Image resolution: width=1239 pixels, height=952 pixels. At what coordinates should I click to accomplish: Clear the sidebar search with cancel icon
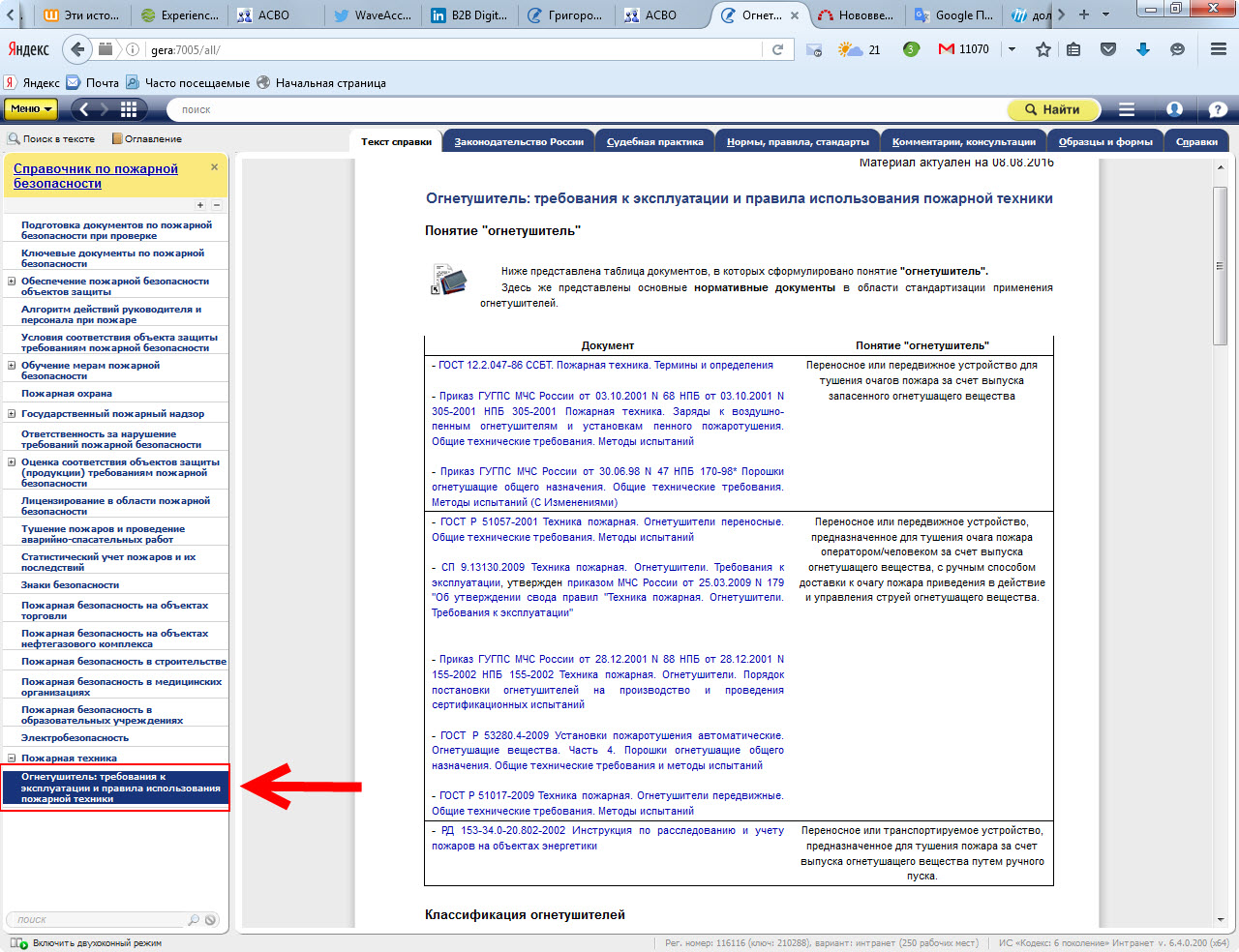click(x=211, y=920)
